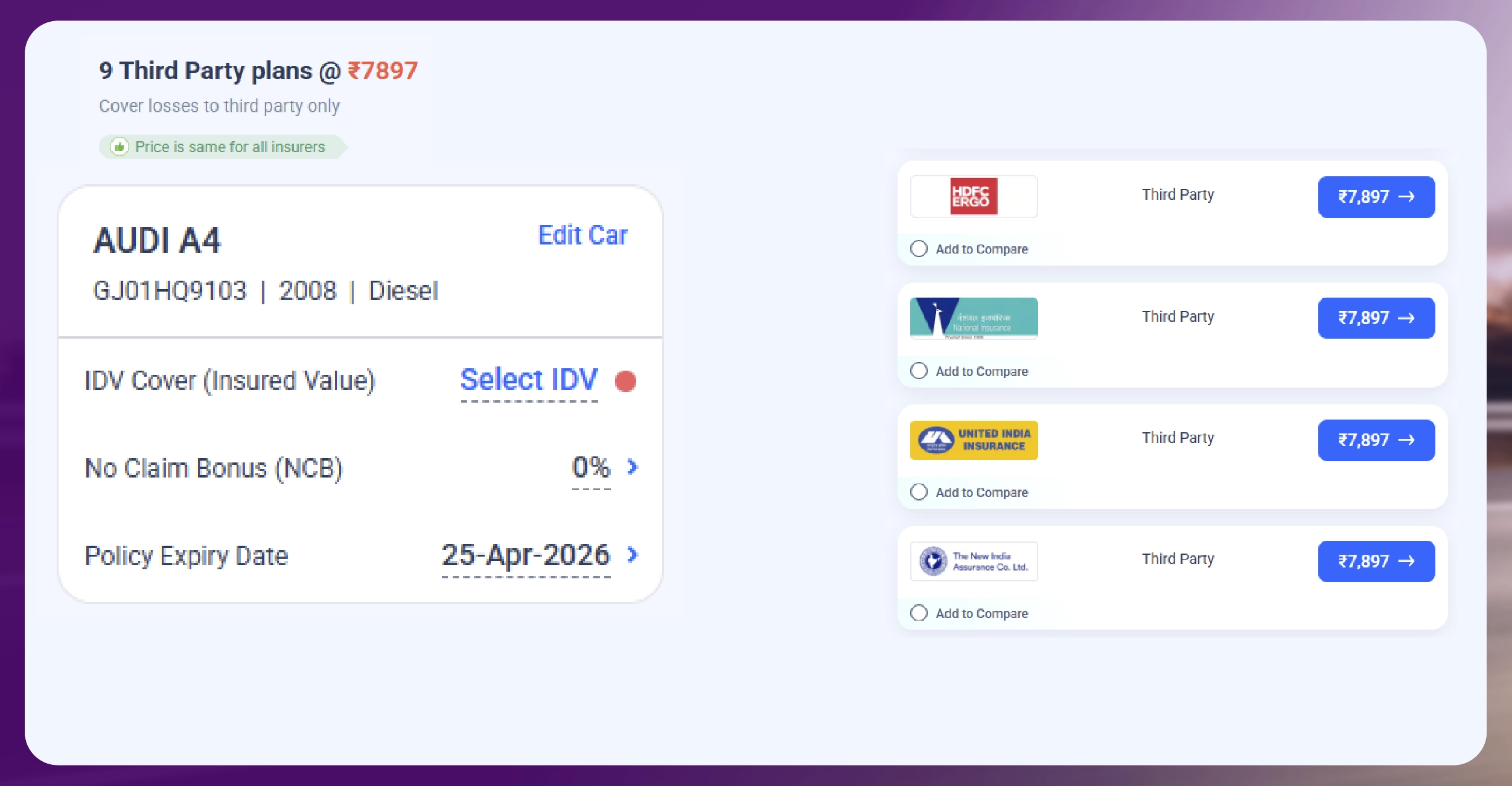Add New India Assurance plan to compare
Viewport: 1512px width, 786px height.
tap(920, 613)
